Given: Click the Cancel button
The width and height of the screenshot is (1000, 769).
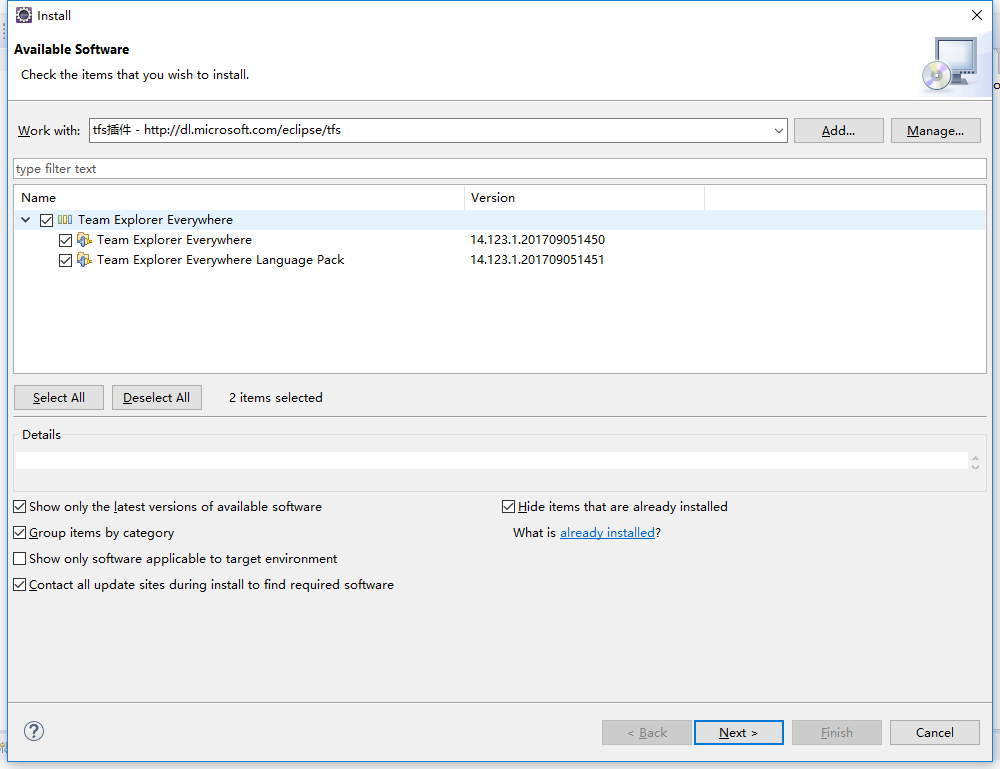Looking at the screenshot, I should tap(934, 733).
